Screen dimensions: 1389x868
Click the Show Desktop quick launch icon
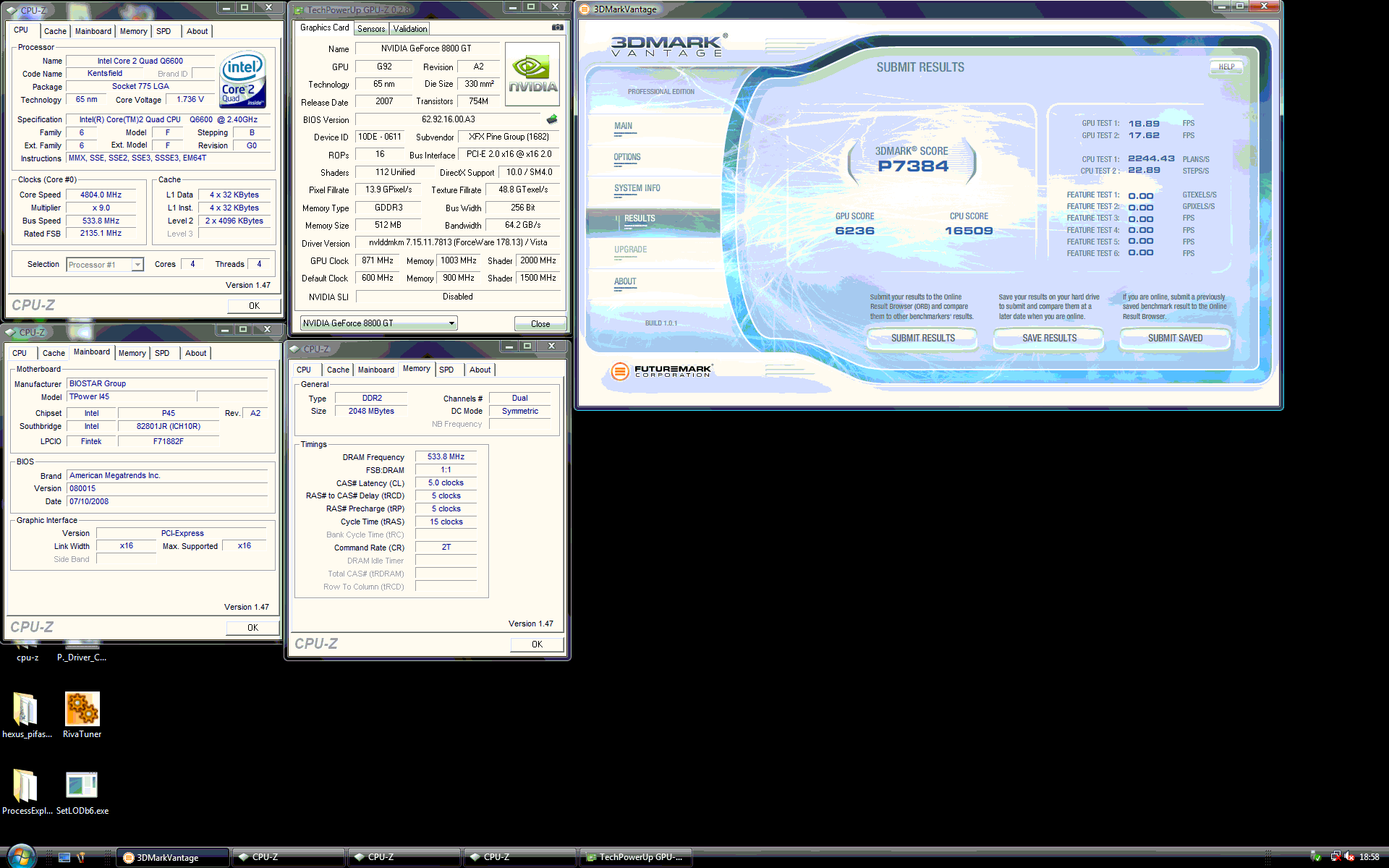pos(64,857)
